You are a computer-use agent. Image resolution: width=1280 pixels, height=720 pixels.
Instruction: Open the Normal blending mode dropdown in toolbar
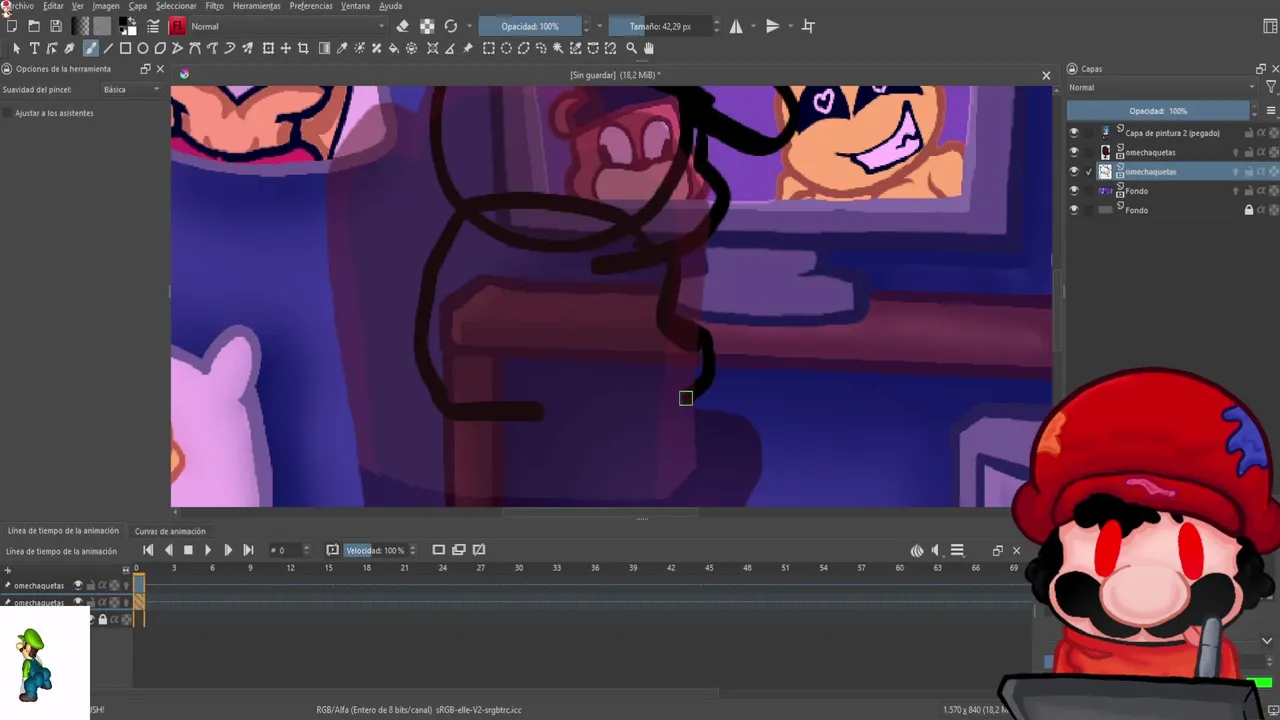(288, 26)
